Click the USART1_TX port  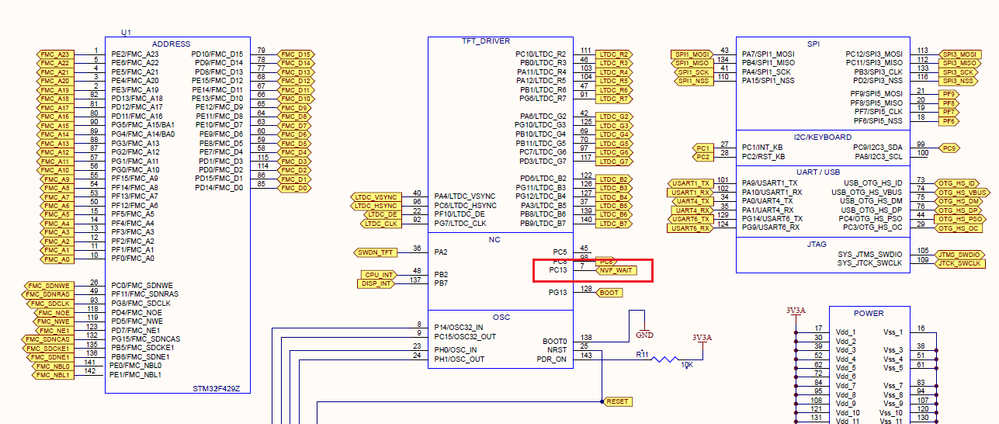689,183
